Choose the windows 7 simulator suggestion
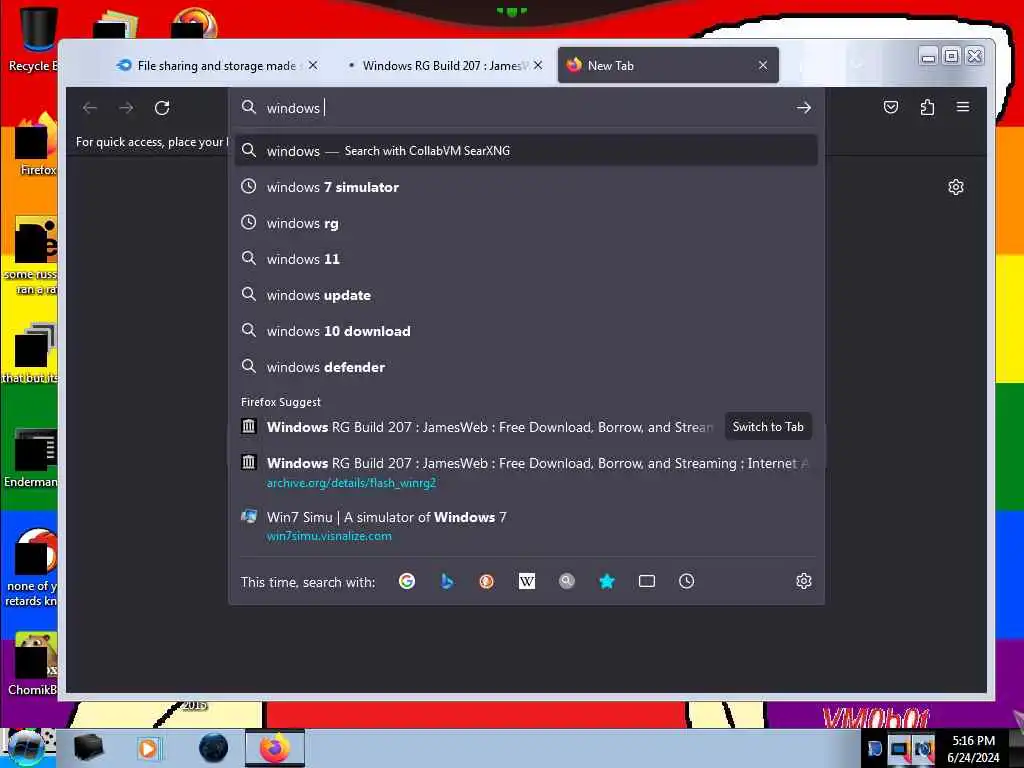The height and width of the screenshot is (768, 1024). tap(526, 187)
